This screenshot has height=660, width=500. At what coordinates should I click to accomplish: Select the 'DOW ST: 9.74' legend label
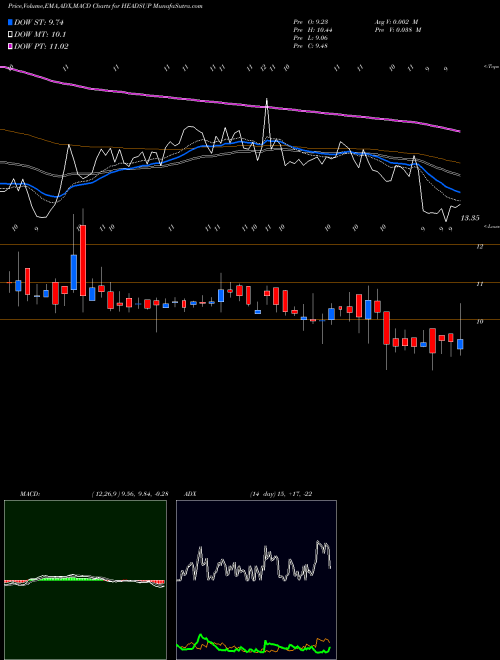pos(39,22)
